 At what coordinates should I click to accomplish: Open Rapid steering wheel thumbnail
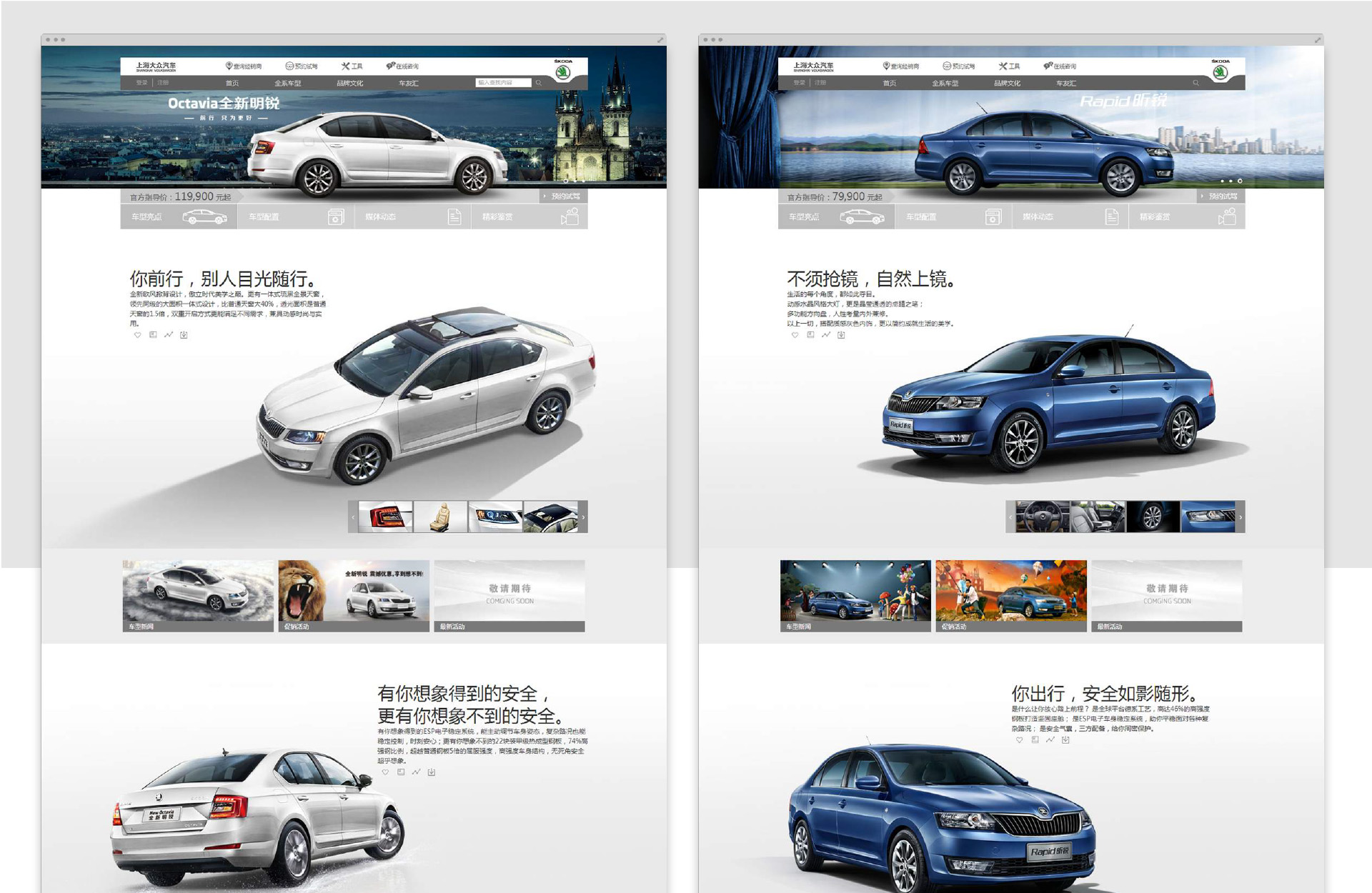click(1043, 517)
